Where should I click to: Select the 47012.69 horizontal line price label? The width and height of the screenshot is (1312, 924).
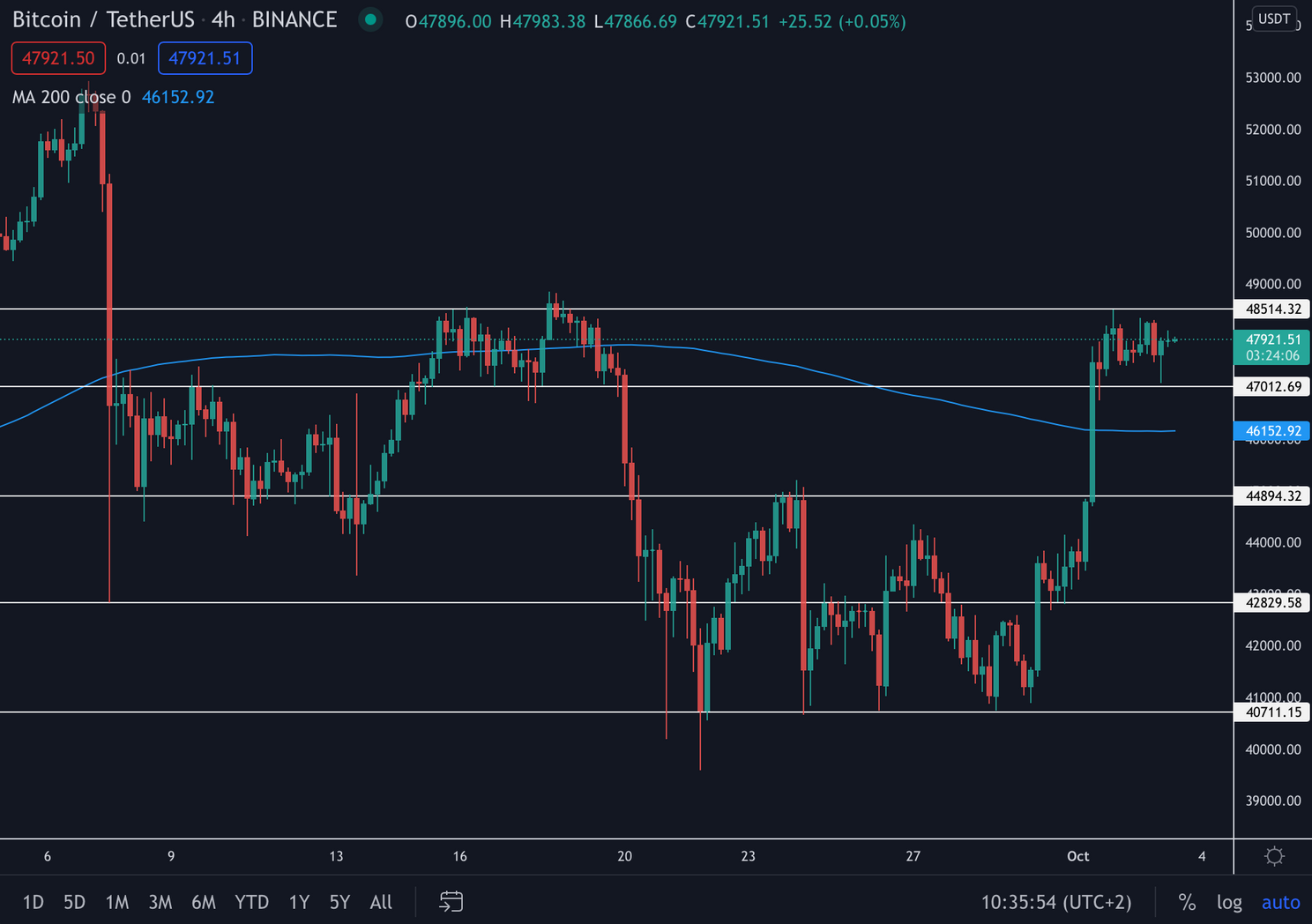[1272, 386]
